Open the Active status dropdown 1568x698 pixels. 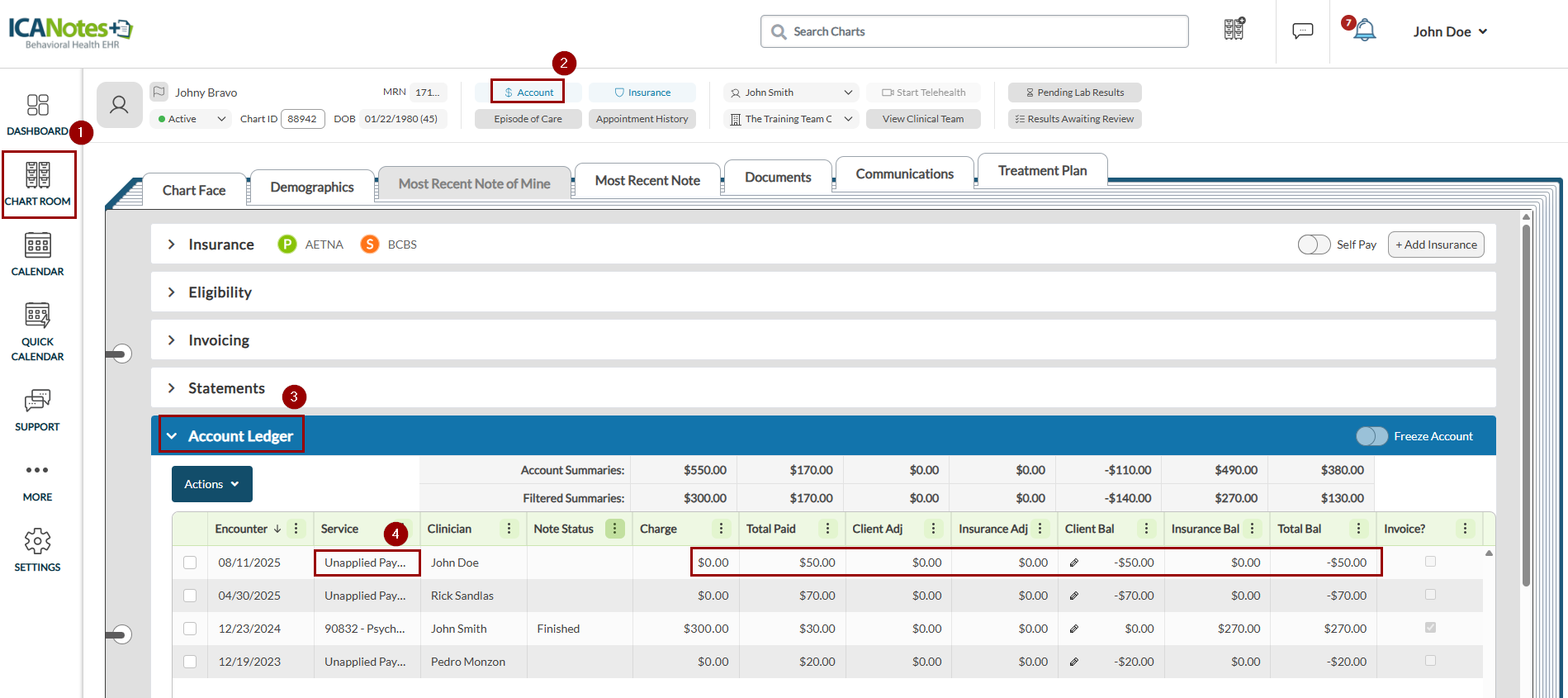(x=192, y=119)
